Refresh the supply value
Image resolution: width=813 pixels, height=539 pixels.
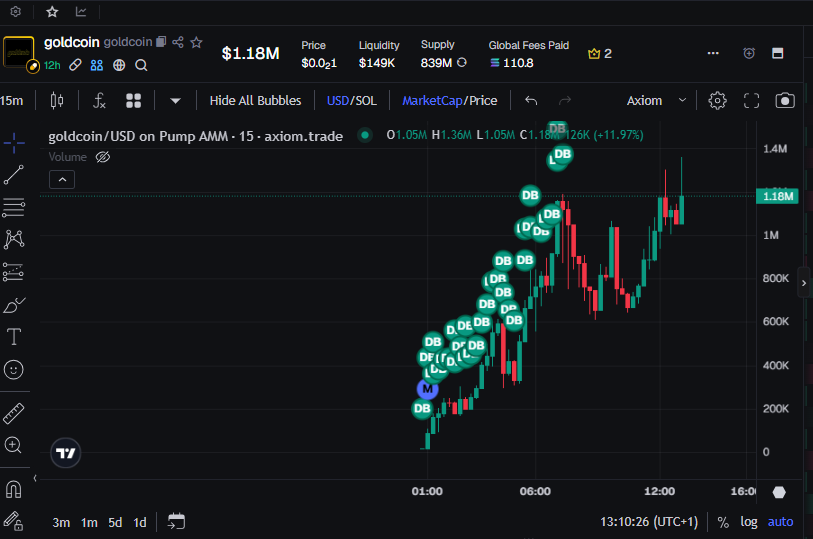pyautogui.click(x=461, y=62)
